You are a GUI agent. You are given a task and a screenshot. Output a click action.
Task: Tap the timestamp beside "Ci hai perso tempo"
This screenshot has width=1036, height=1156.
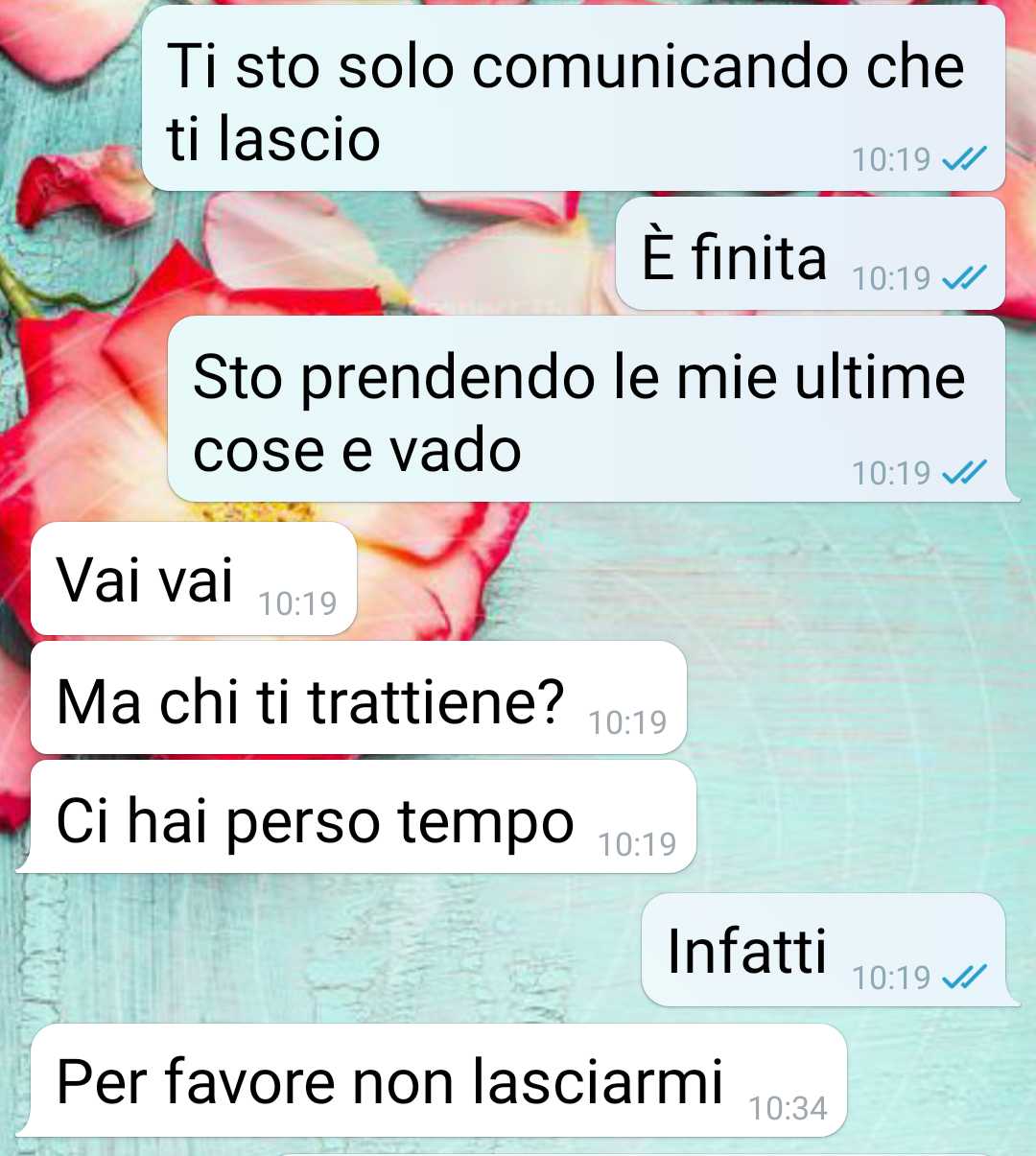coord(637,844)
